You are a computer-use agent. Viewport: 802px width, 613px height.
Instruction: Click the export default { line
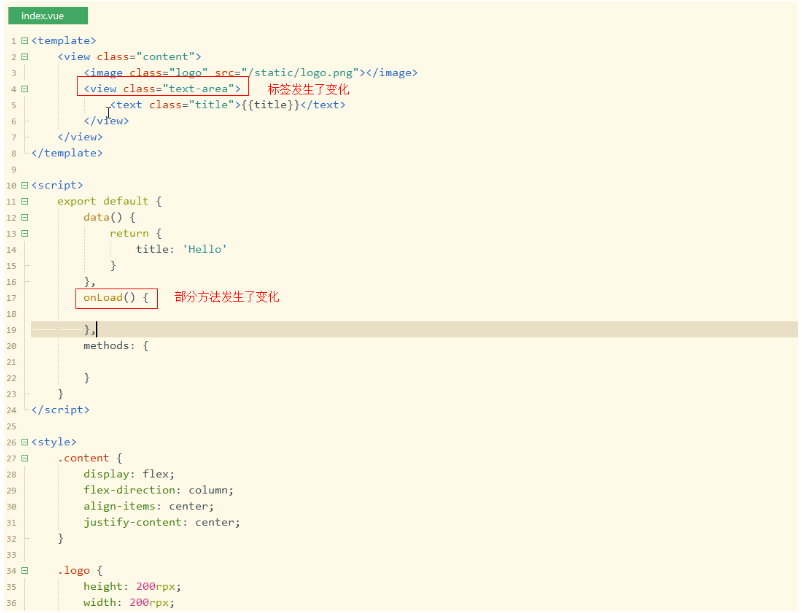109,201
